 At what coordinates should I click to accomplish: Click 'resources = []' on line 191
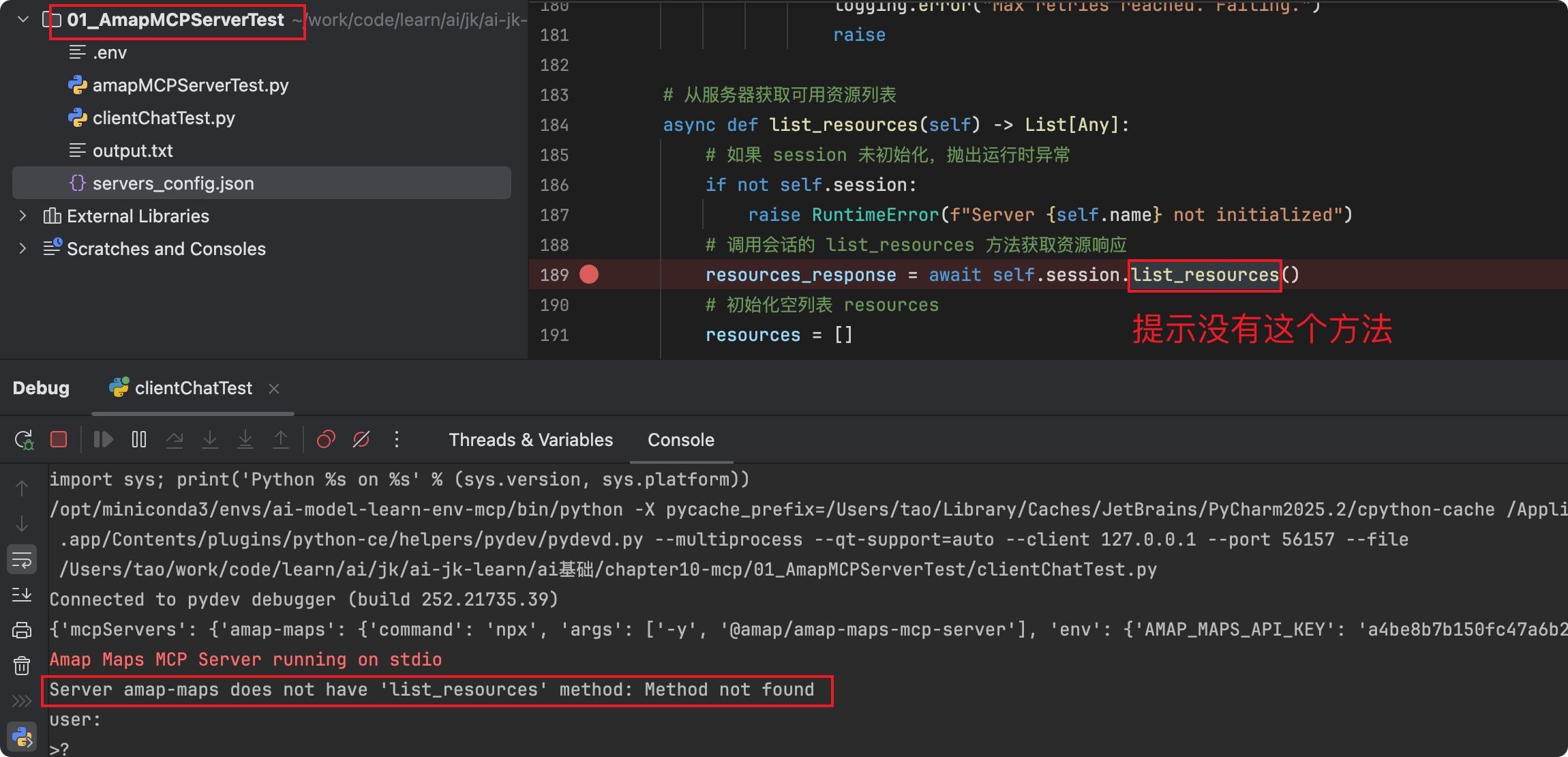pos(779,335)
